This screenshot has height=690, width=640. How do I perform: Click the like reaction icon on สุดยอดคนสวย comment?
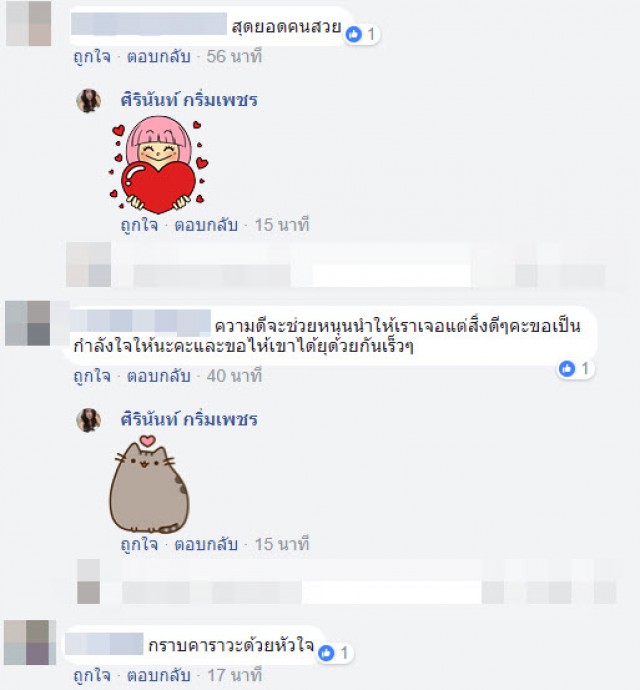353,34
